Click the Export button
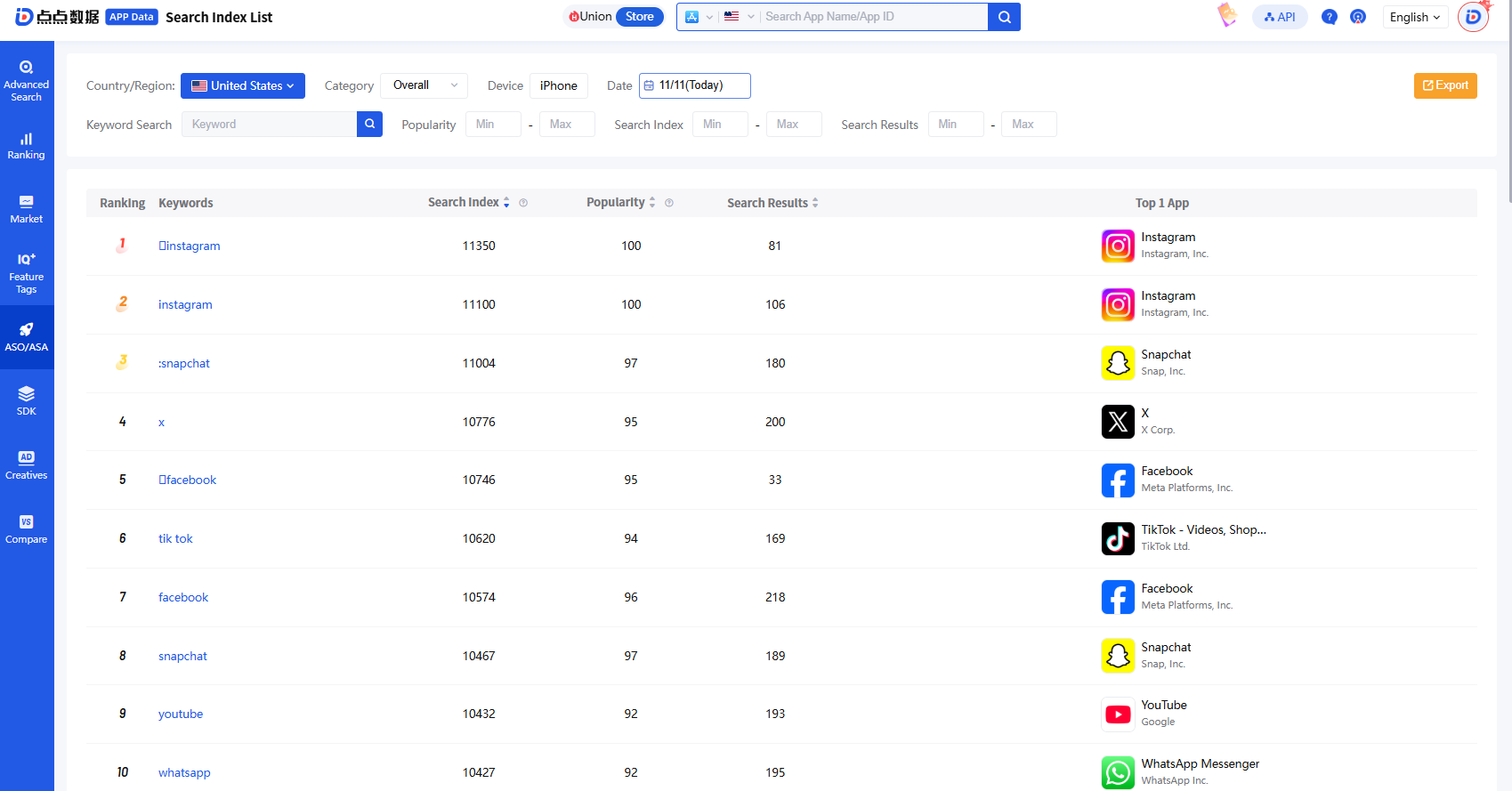This screenshot has height=791, width=1512. pyautogui.click(x=1445, y=85)
